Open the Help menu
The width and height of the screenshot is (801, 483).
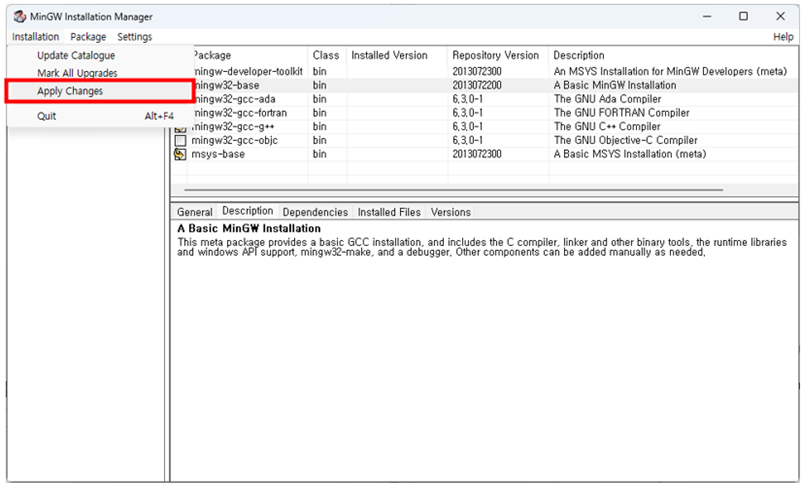[783, 37]
